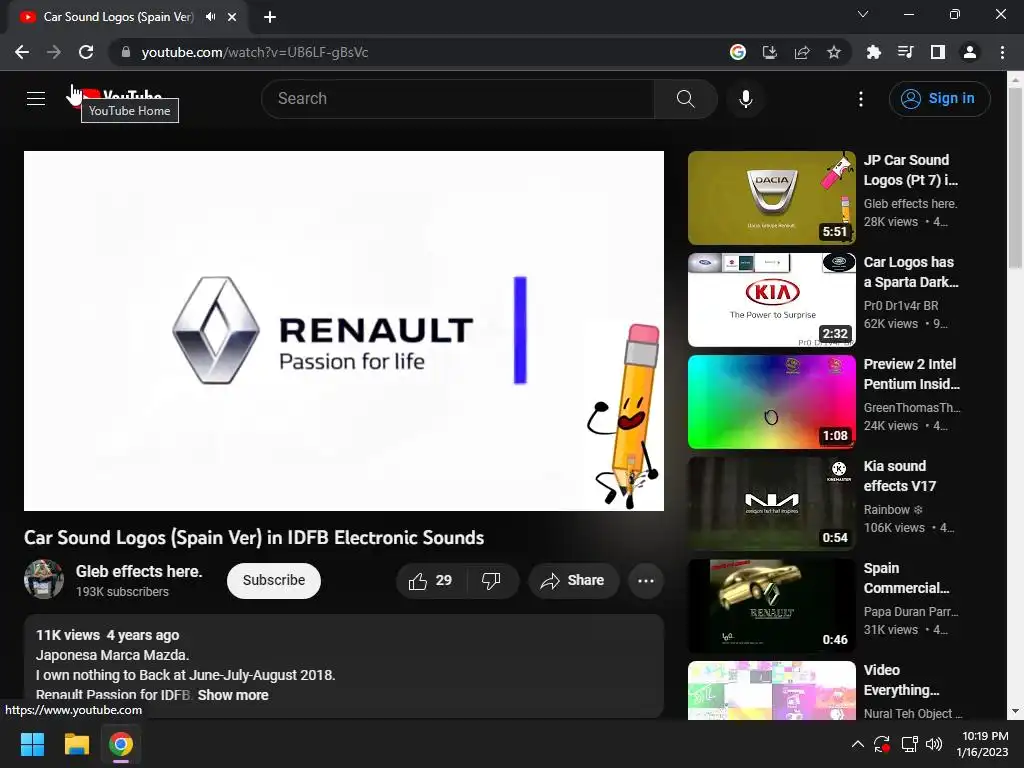Go forward with browser forward arrow
Screen dimensions: 1024x768
[x=54, y=52]
